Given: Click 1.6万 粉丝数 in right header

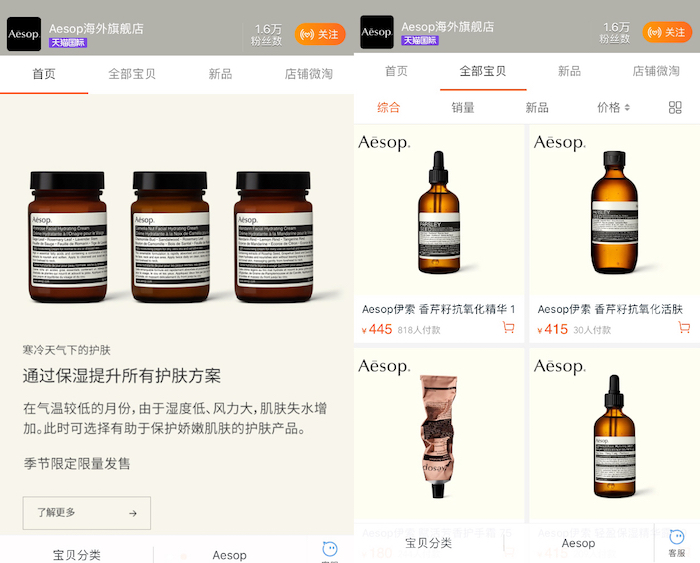Looking at the screenshot, I should coord(615,33).
